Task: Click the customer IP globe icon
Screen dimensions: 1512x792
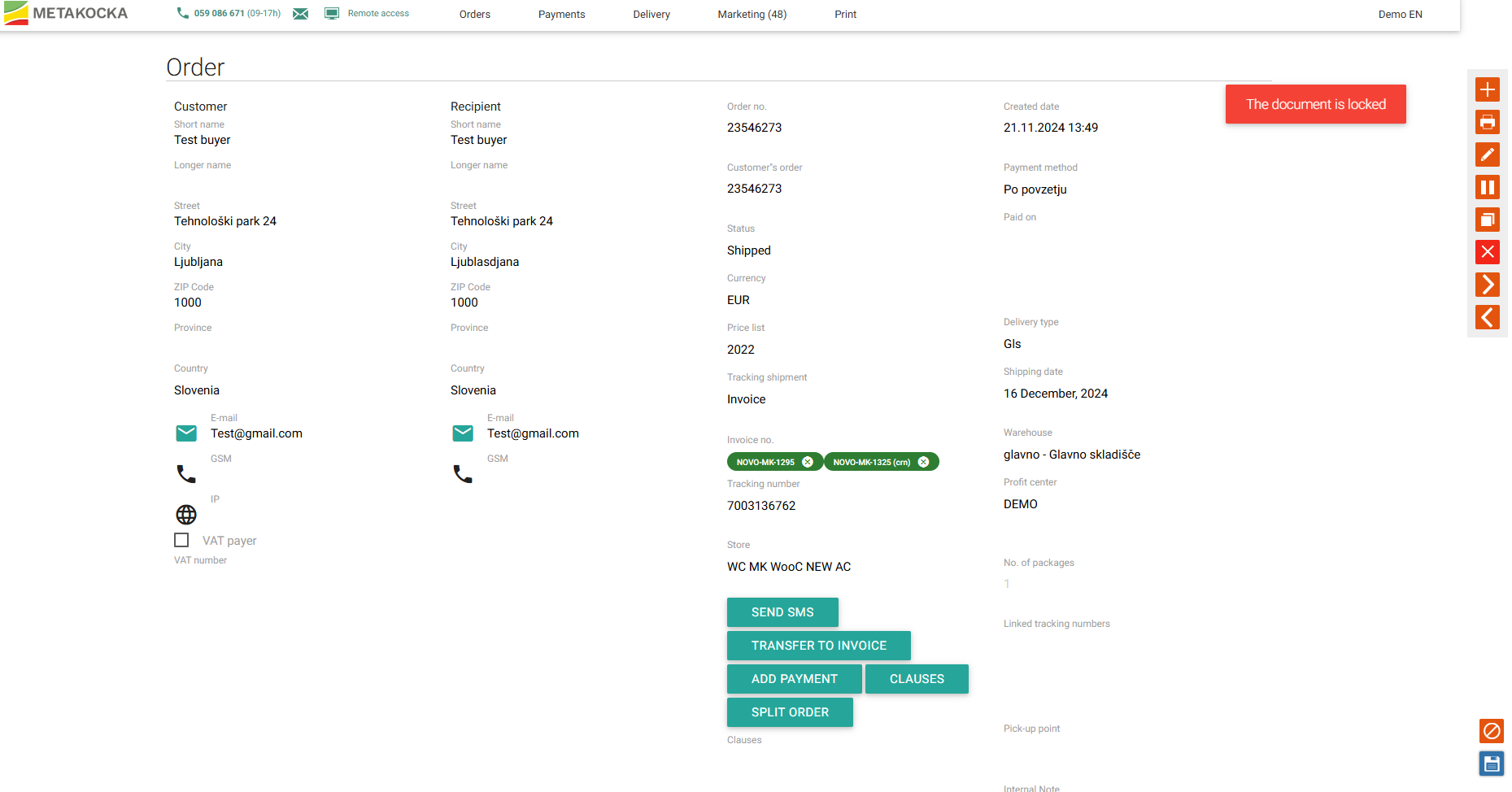Action: click(186, 515)
